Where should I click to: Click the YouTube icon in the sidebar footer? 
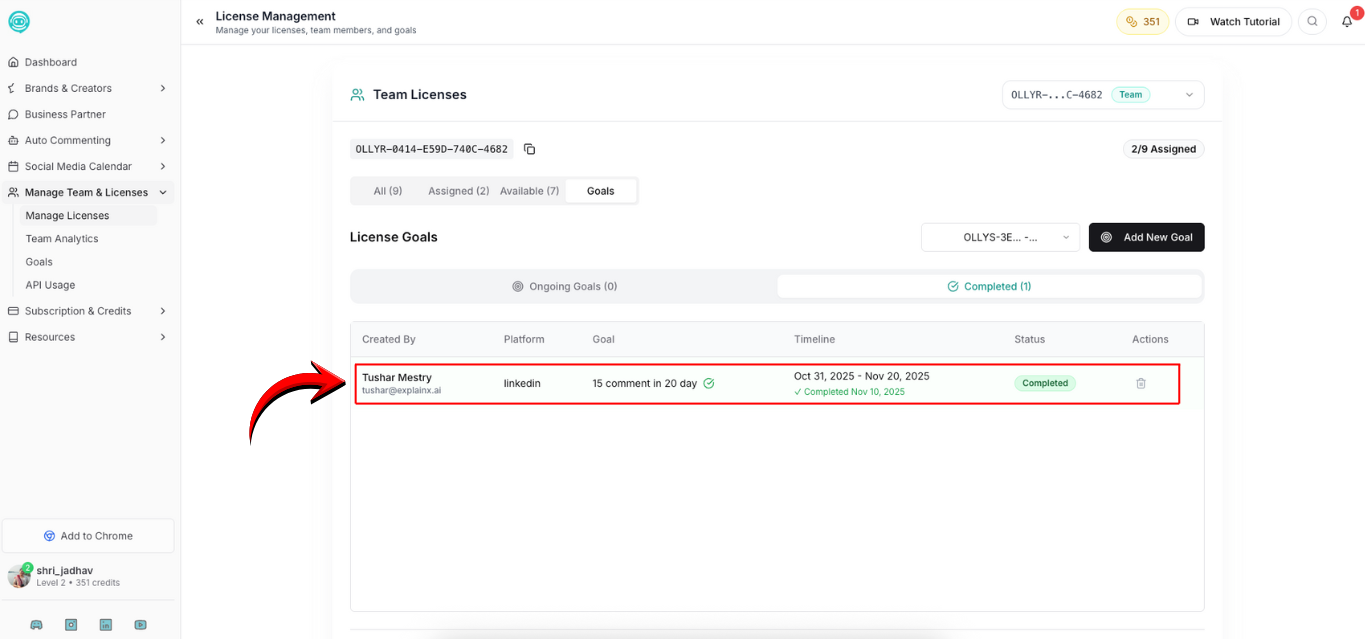click(x=140, y=624)
